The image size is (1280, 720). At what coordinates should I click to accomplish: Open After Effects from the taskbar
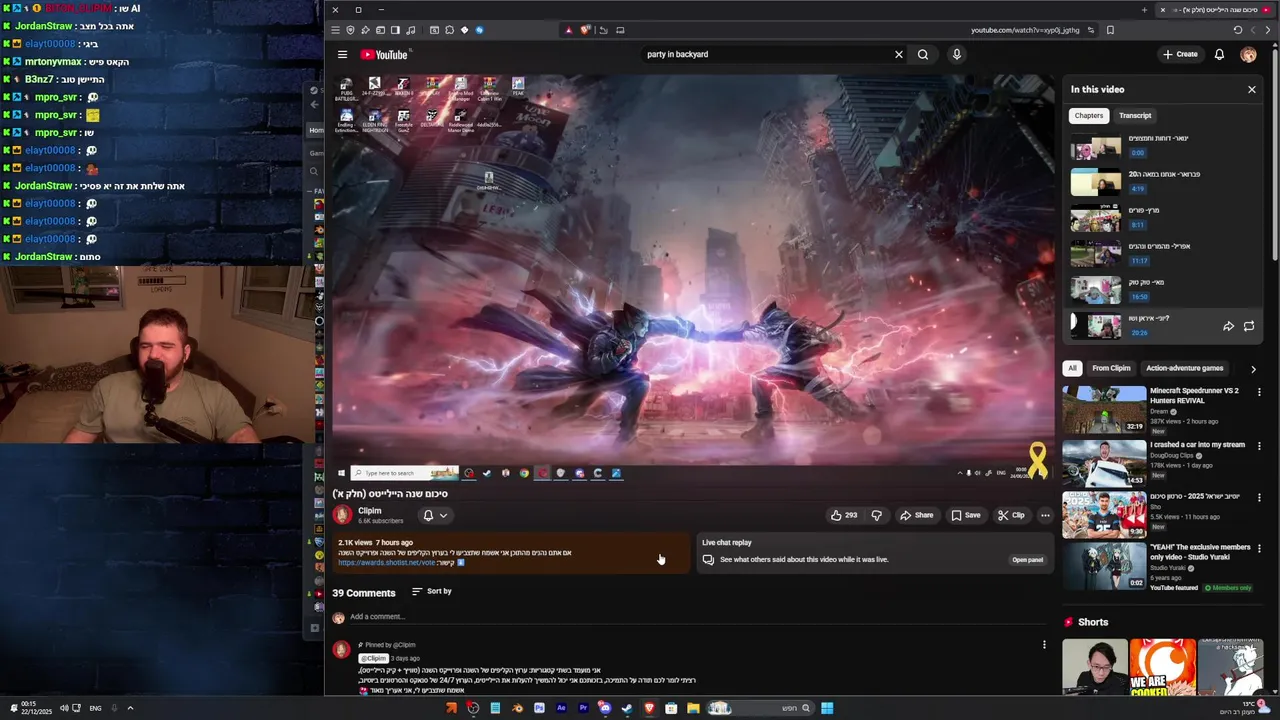[561, 708]
